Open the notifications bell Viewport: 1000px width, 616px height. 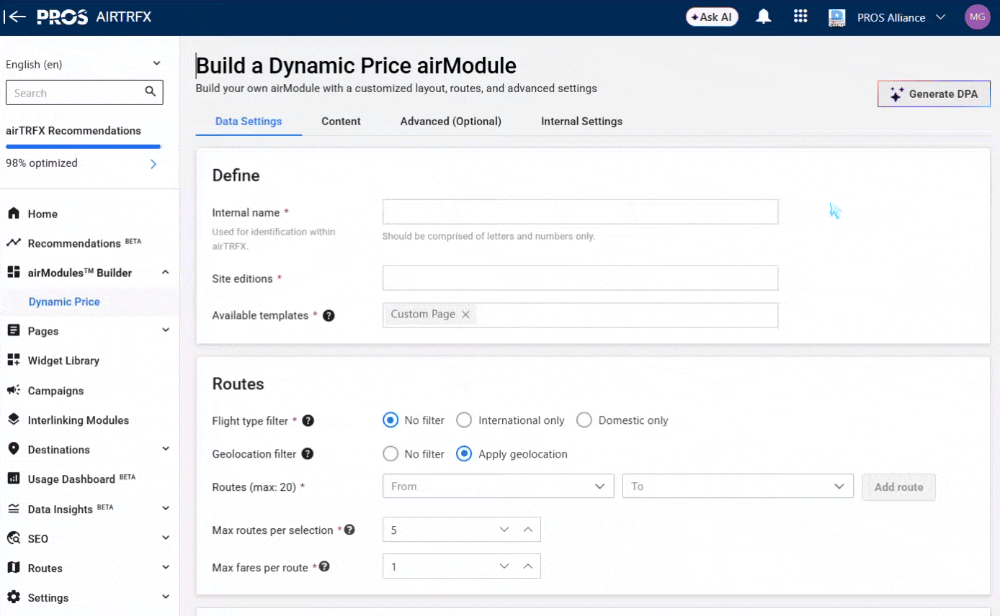pyautogui.click(x=763, y=17)
